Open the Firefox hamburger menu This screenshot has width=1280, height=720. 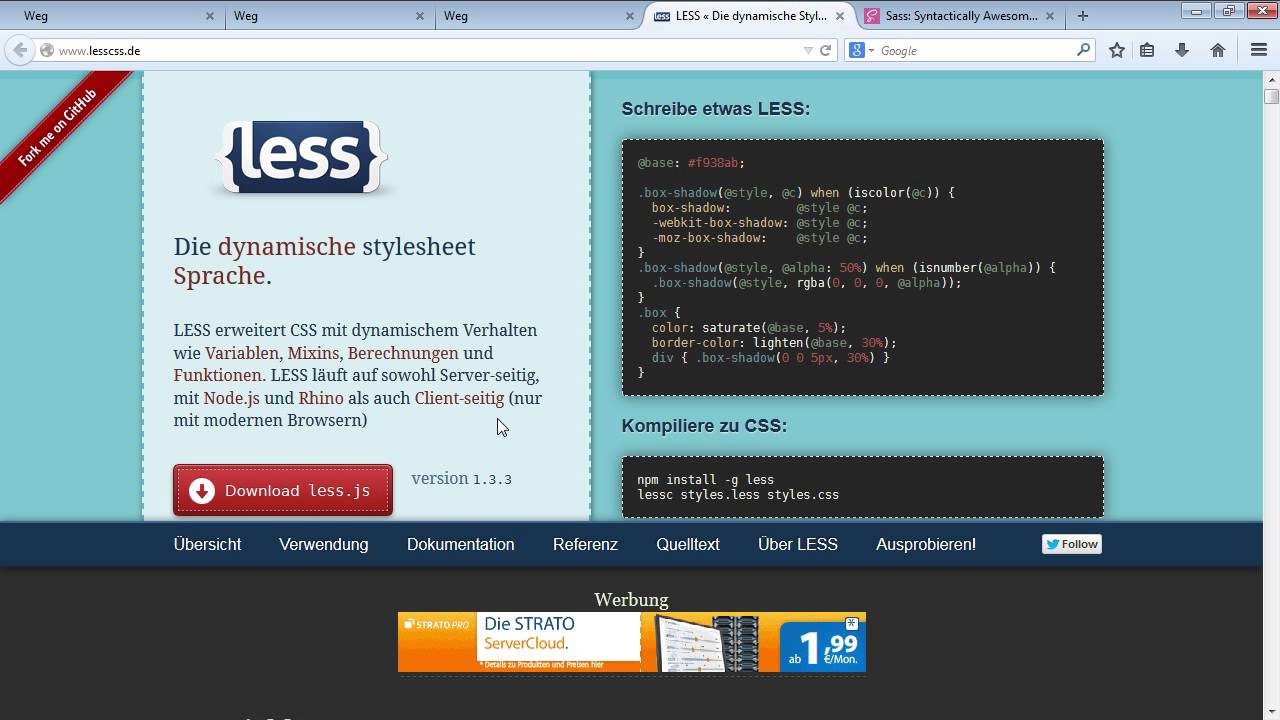1259,50
